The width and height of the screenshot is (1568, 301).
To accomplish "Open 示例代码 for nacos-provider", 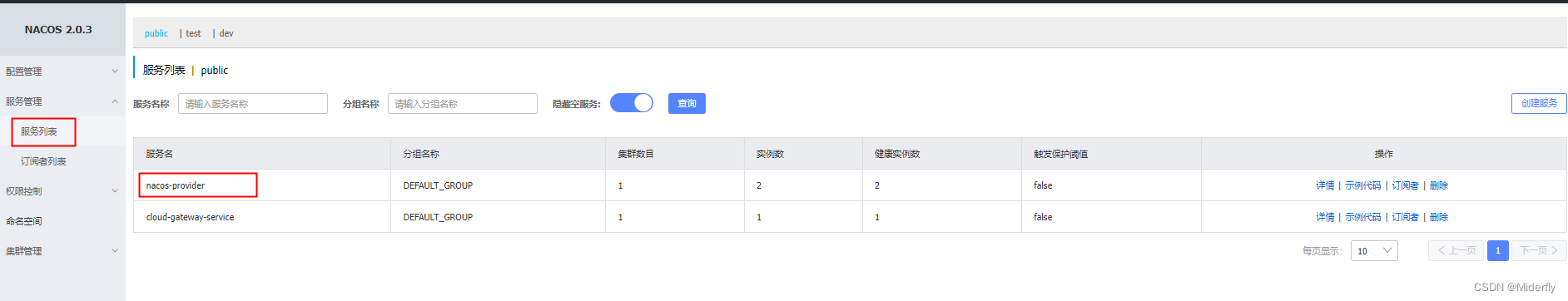I will pos(1362,185).
